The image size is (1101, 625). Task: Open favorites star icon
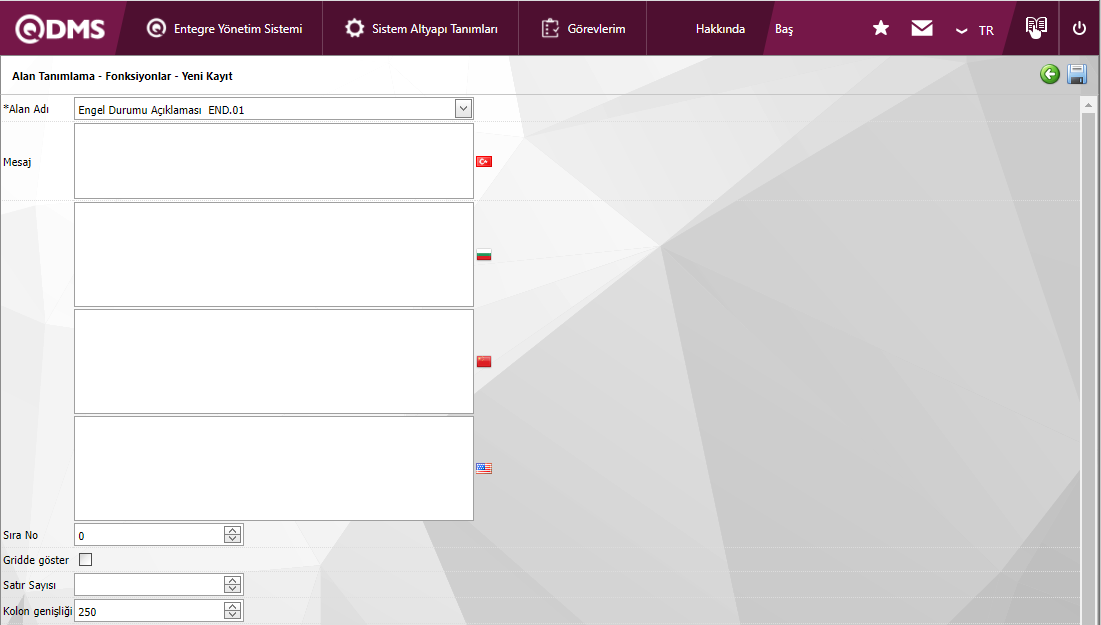(881, 28)
